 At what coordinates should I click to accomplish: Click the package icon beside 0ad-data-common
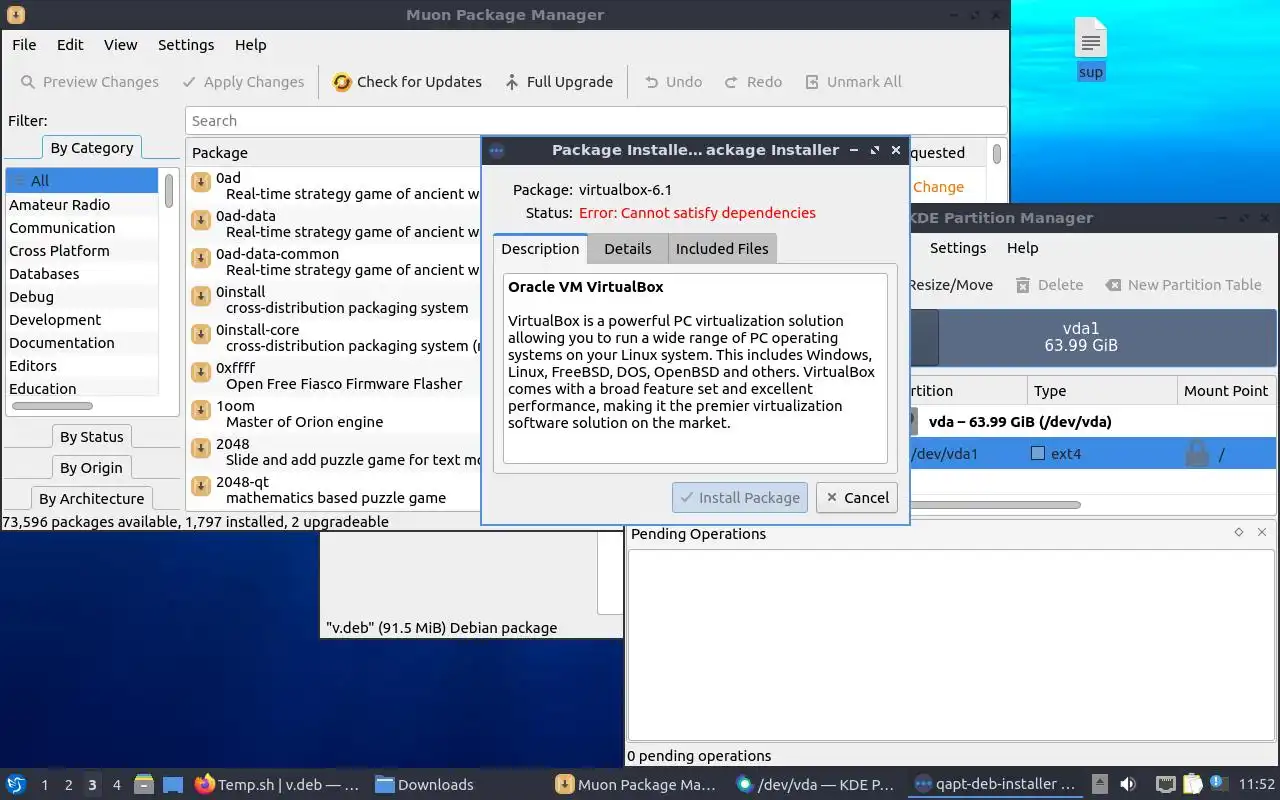click(200, 257)
